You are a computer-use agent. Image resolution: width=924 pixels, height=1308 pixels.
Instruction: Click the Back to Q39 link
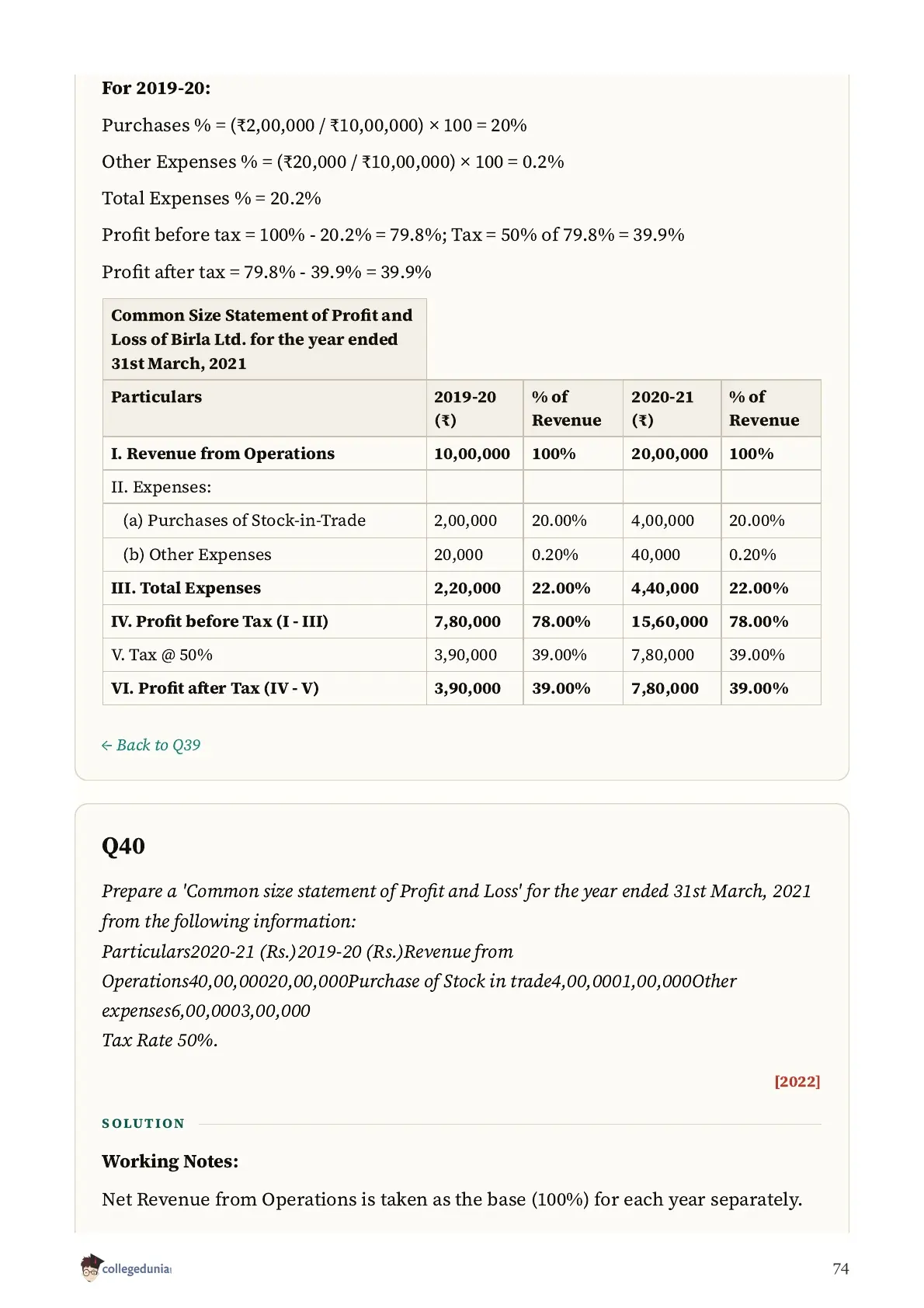click(x=151, y=745)
